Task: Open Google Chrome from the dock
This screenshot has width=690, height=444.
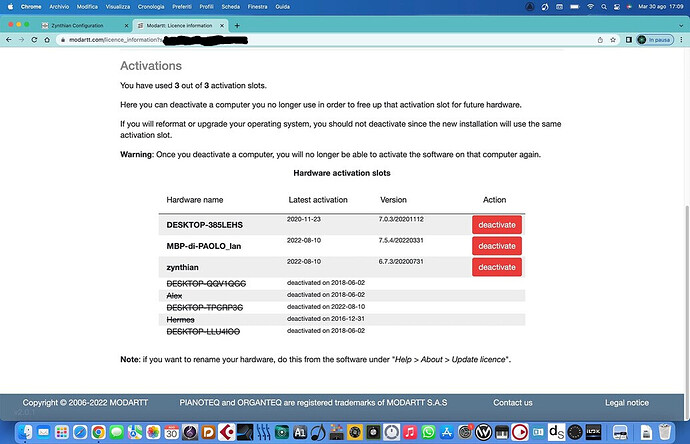Action: [x=99, y=433]
